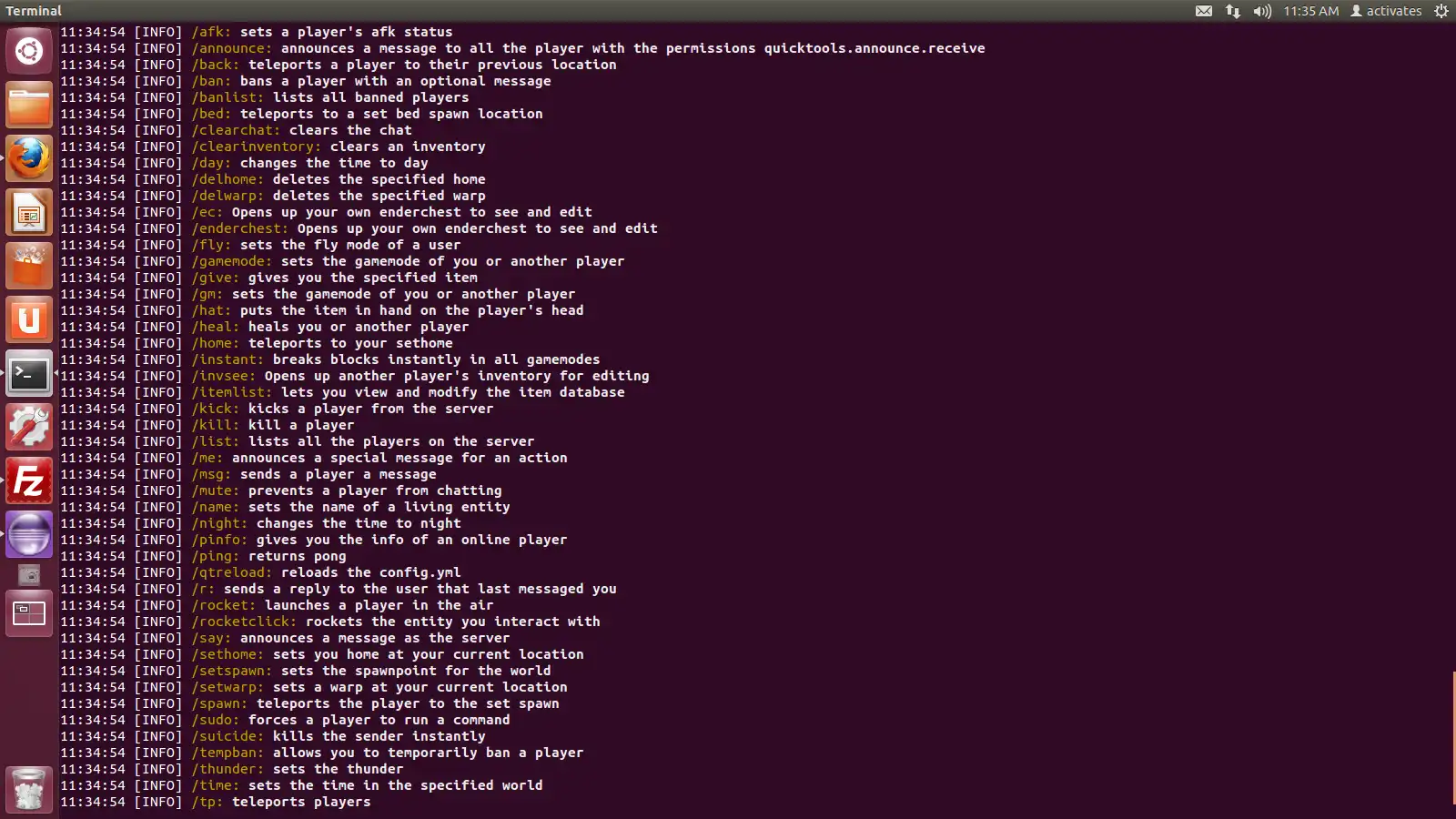
Task: Open the Files folder in launcher
Action: tap(29, 105)
